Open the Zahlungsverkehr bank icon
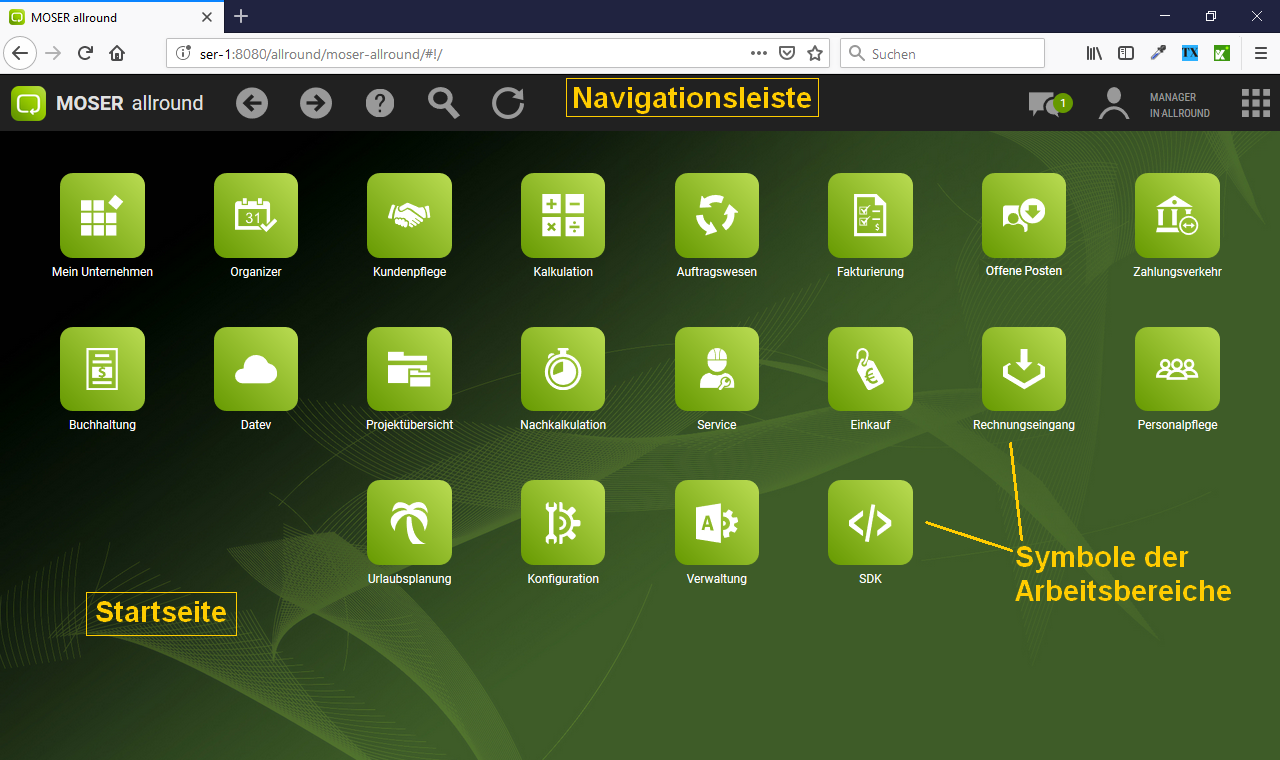This screenshot has width=1280, height=760. (x=1177, y=215)
